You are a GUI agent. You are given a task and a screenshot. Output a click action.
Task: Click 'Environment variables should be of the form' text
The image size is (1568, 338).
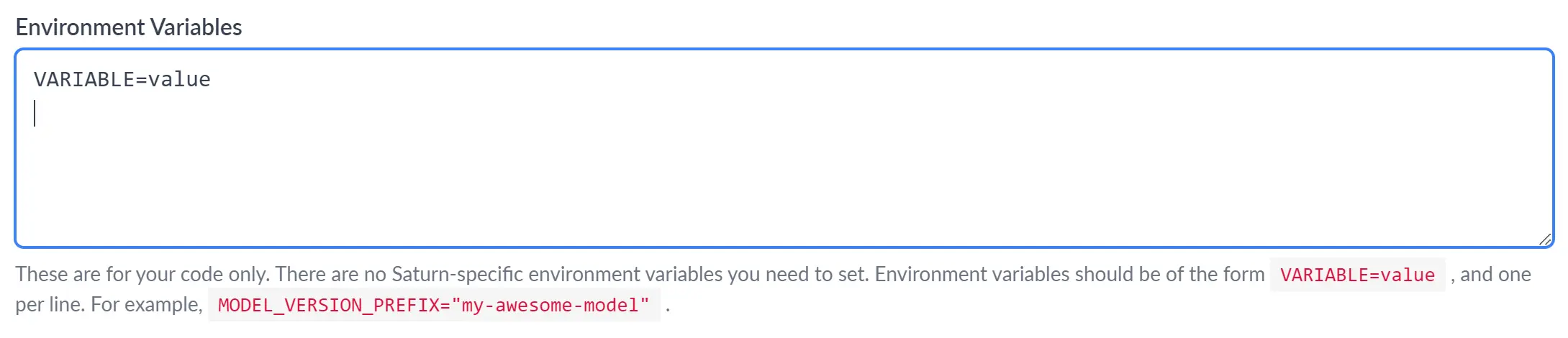coord(1069,274)
